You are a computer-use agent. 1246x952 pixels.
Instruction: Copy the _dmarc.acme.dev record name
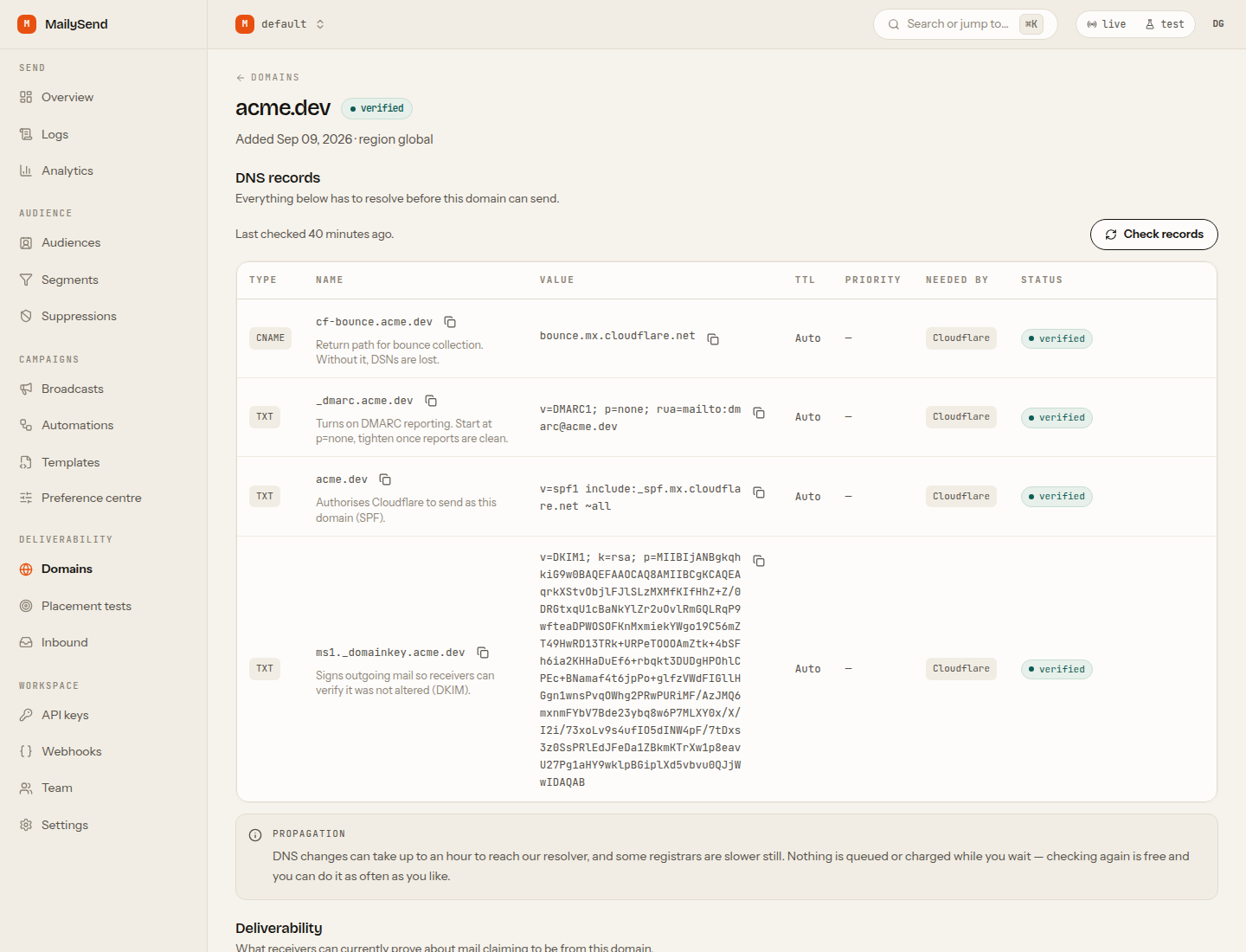pos(431,401)
